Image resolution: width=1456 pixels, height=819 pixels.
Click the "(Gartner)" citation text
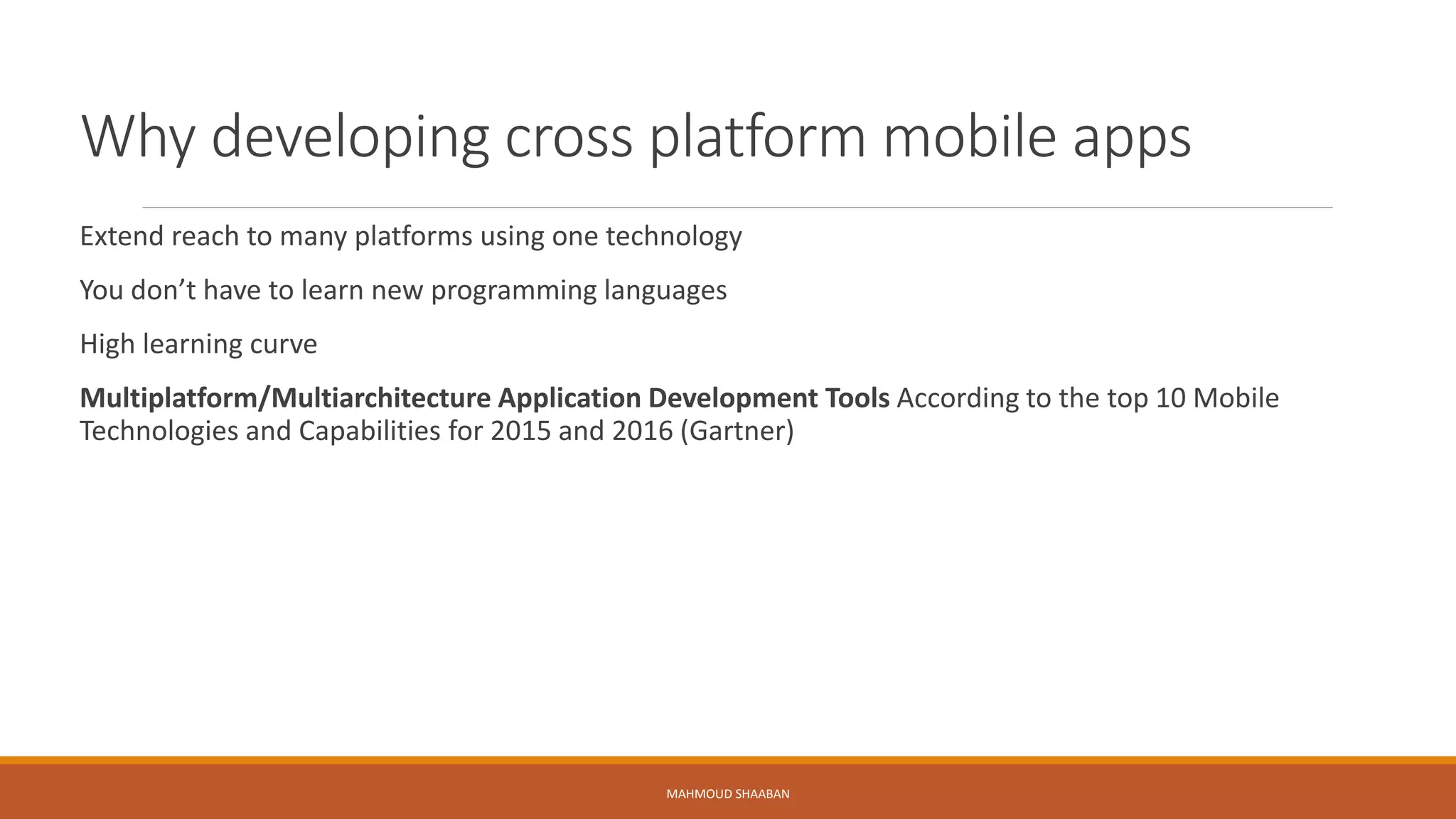[x=737, y=431]
